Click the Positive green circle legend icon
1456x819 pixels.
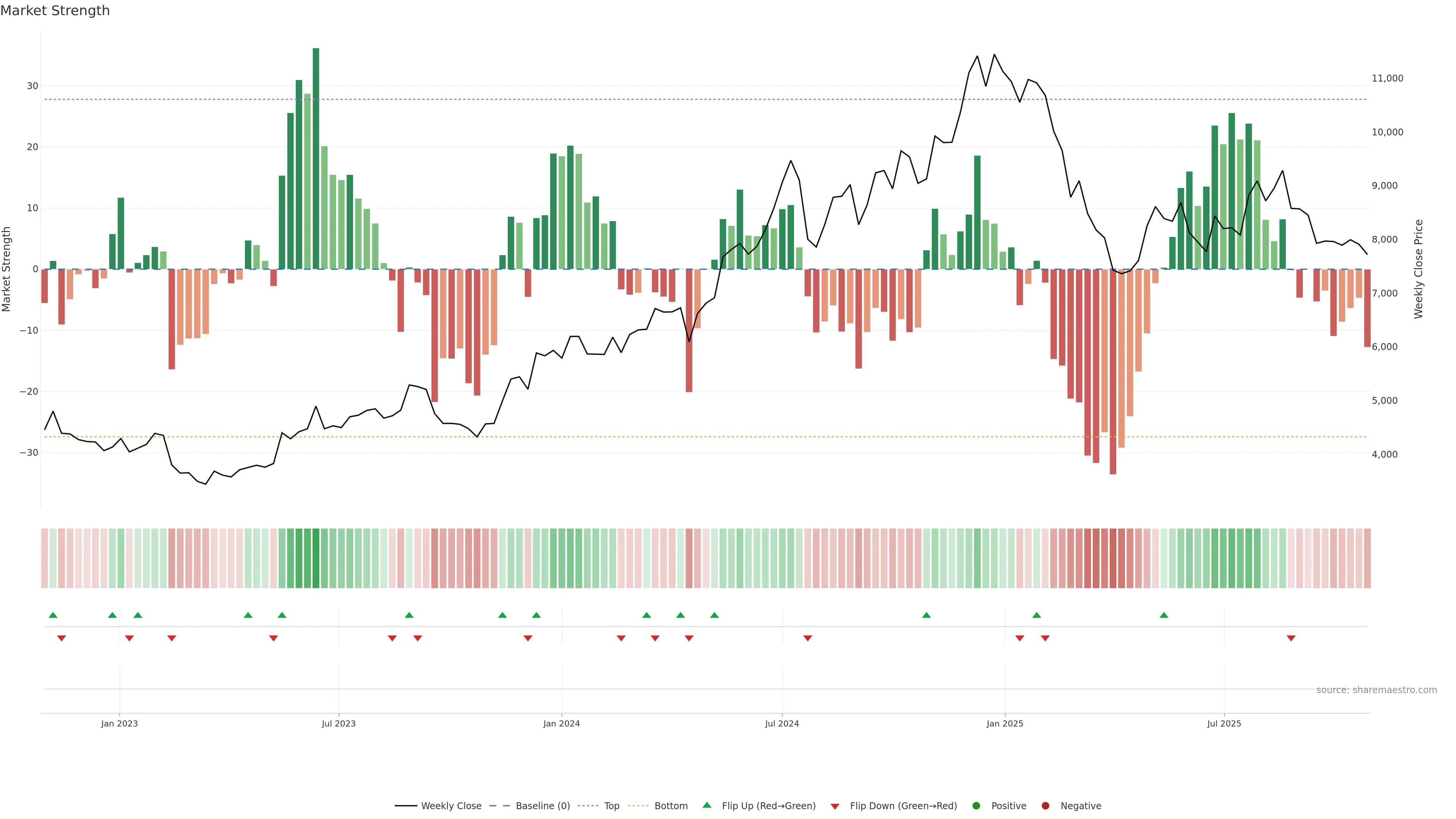[x=976, y=805]
